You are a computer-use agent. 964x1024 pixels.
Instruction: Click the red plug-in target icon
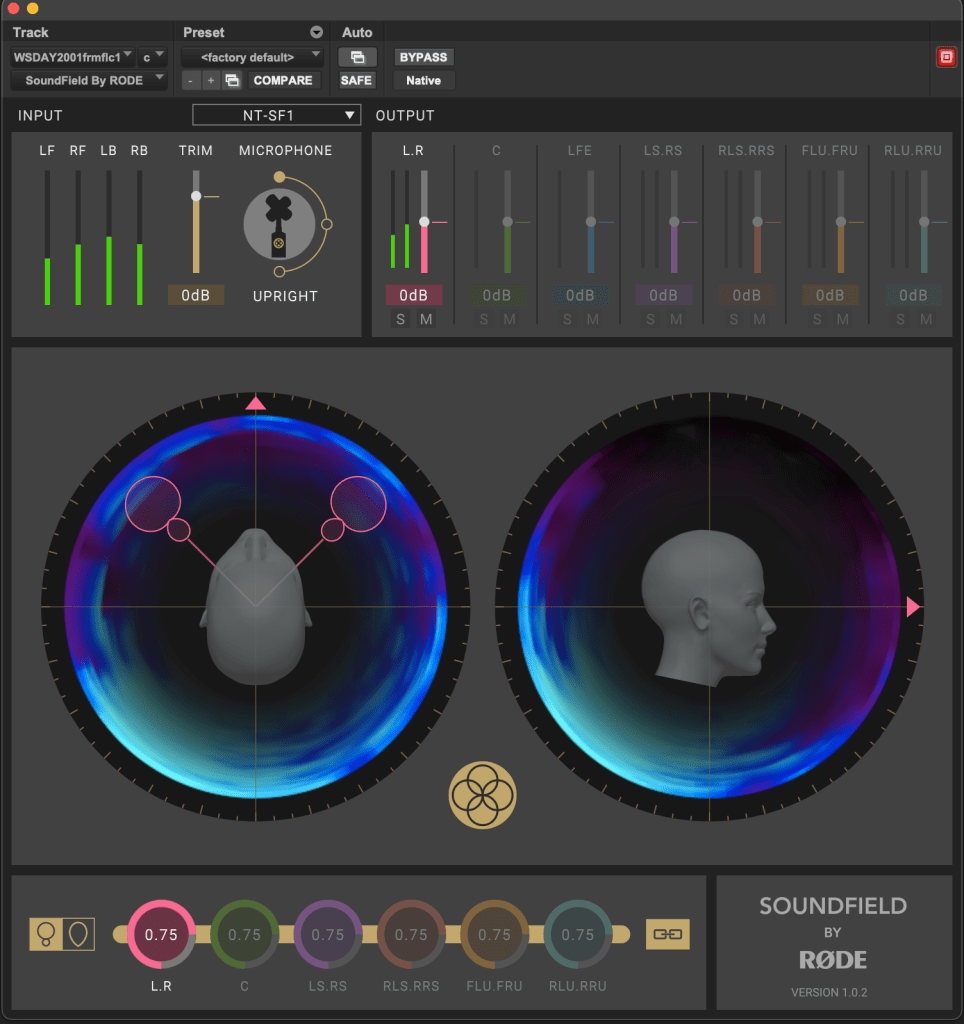[x=945, y=57]
